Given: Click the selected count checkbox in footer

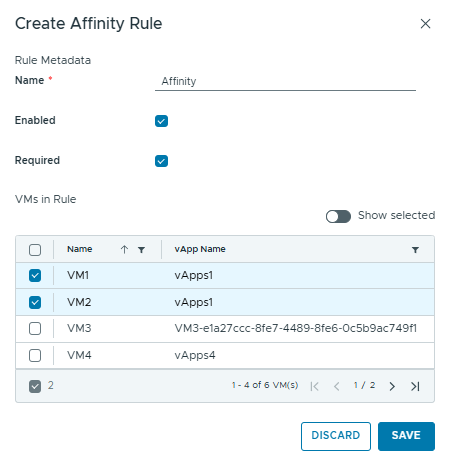Looking at the screenshot, I should tap(35, 386).
